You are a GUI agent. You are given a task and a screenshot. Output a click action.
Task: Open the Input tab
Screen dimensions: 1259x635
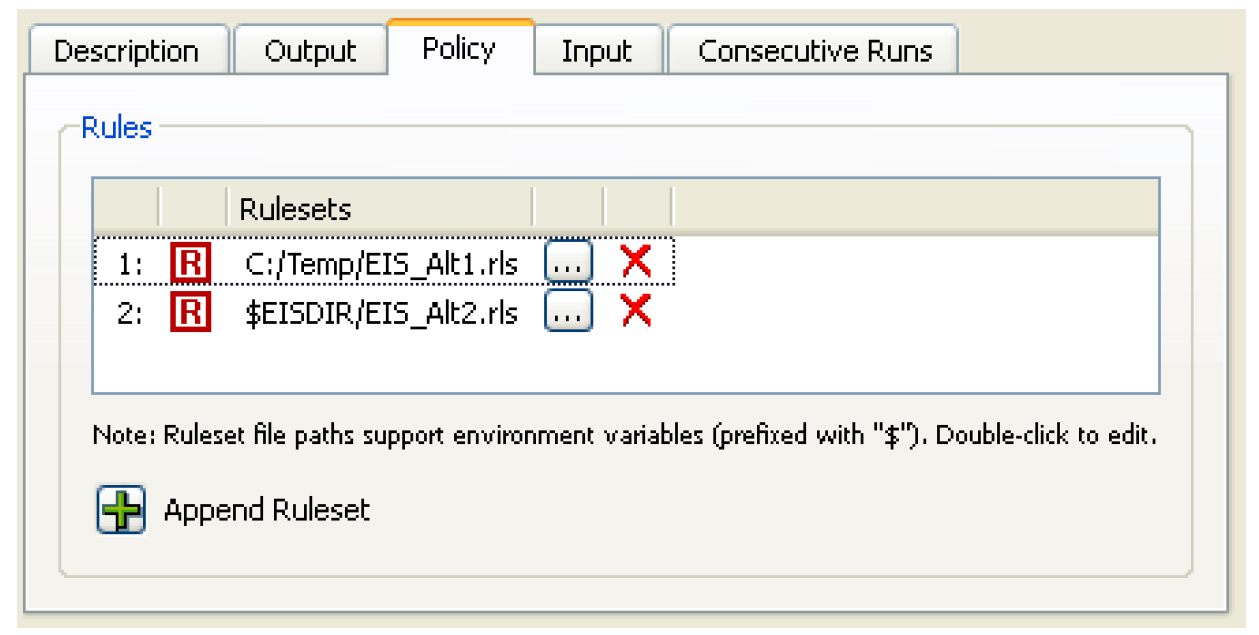point(597,51)
